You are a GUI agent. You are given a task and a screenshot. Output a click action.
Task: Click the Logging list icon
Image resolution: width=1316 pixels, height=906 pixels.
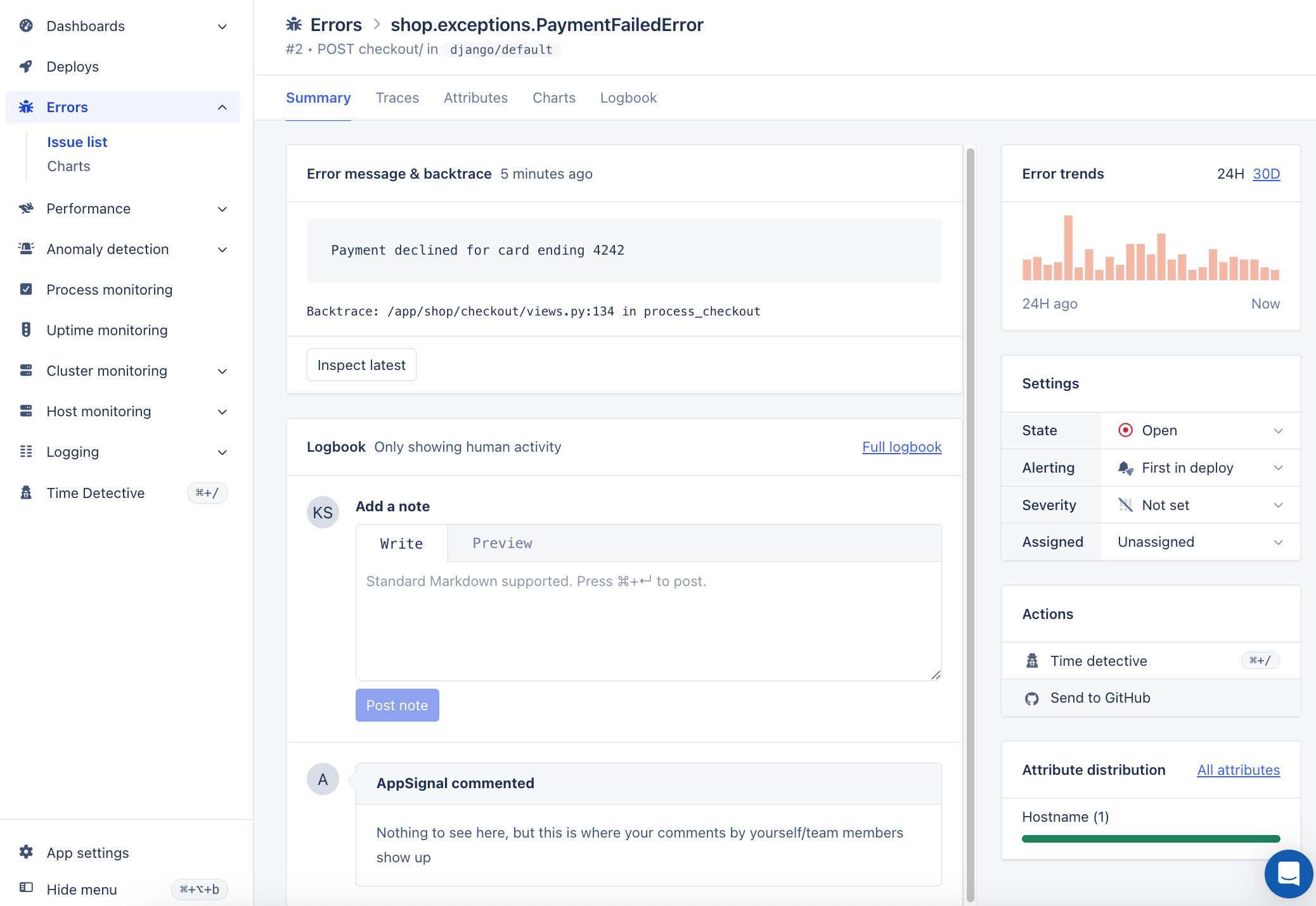click(26, 452)
